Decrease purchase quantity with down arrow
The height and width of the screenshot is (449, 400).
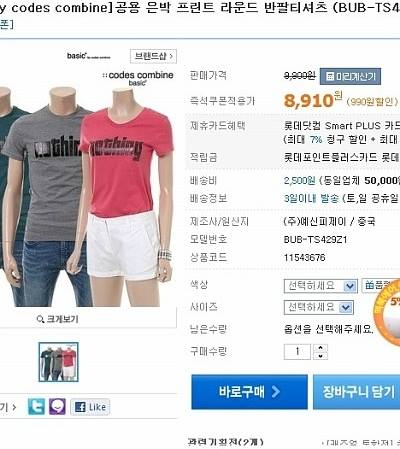(321, 356)
